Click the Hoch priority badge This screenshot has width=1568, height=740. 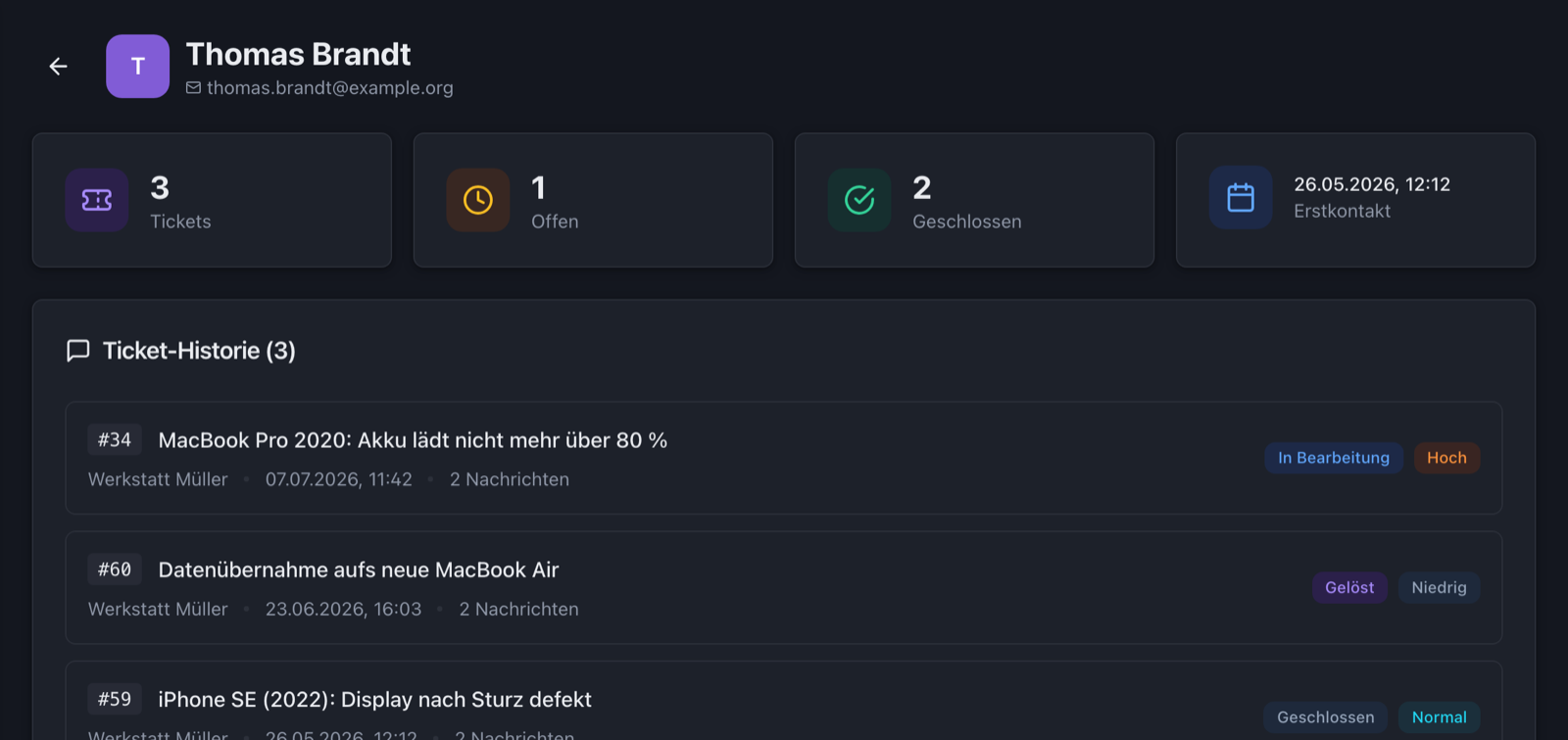coord(1446,458)
